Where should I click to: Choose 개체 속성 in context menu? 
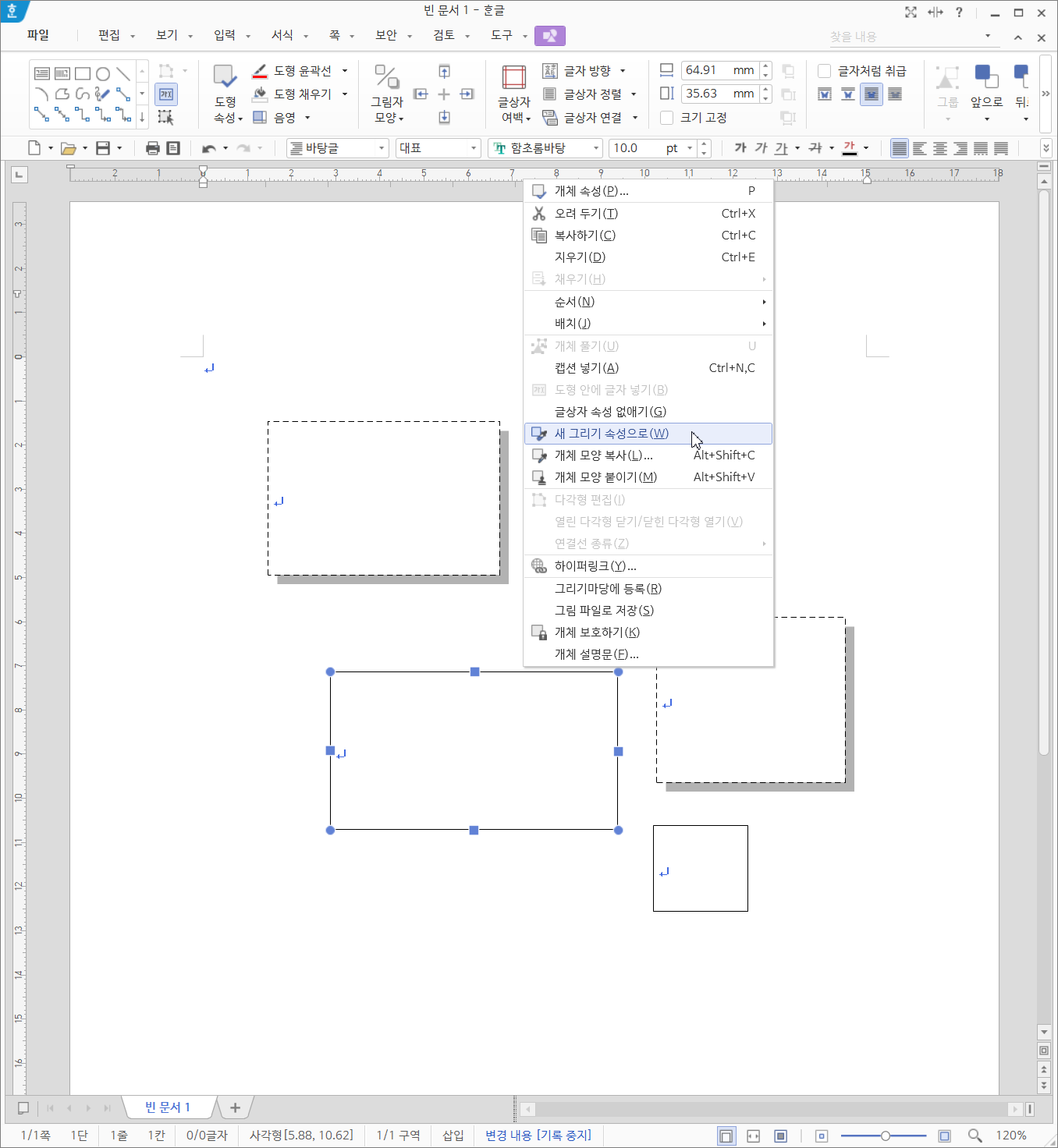pyautogui.click(x=648, y=191)
